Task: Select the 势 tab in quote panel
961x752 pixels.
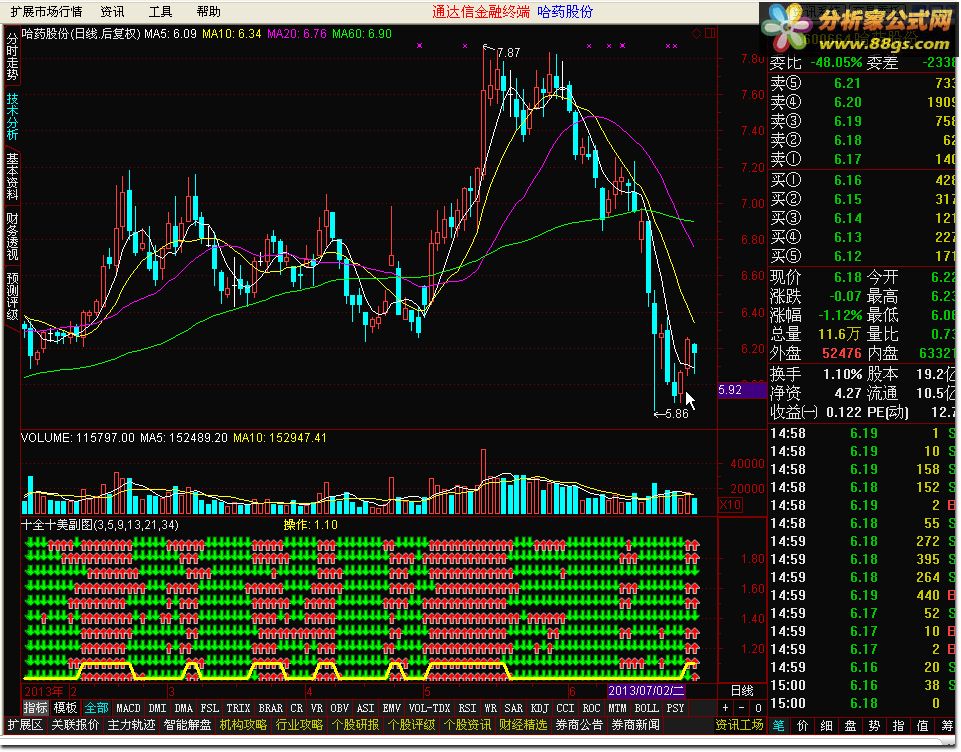Action: [x=874, y=726]
